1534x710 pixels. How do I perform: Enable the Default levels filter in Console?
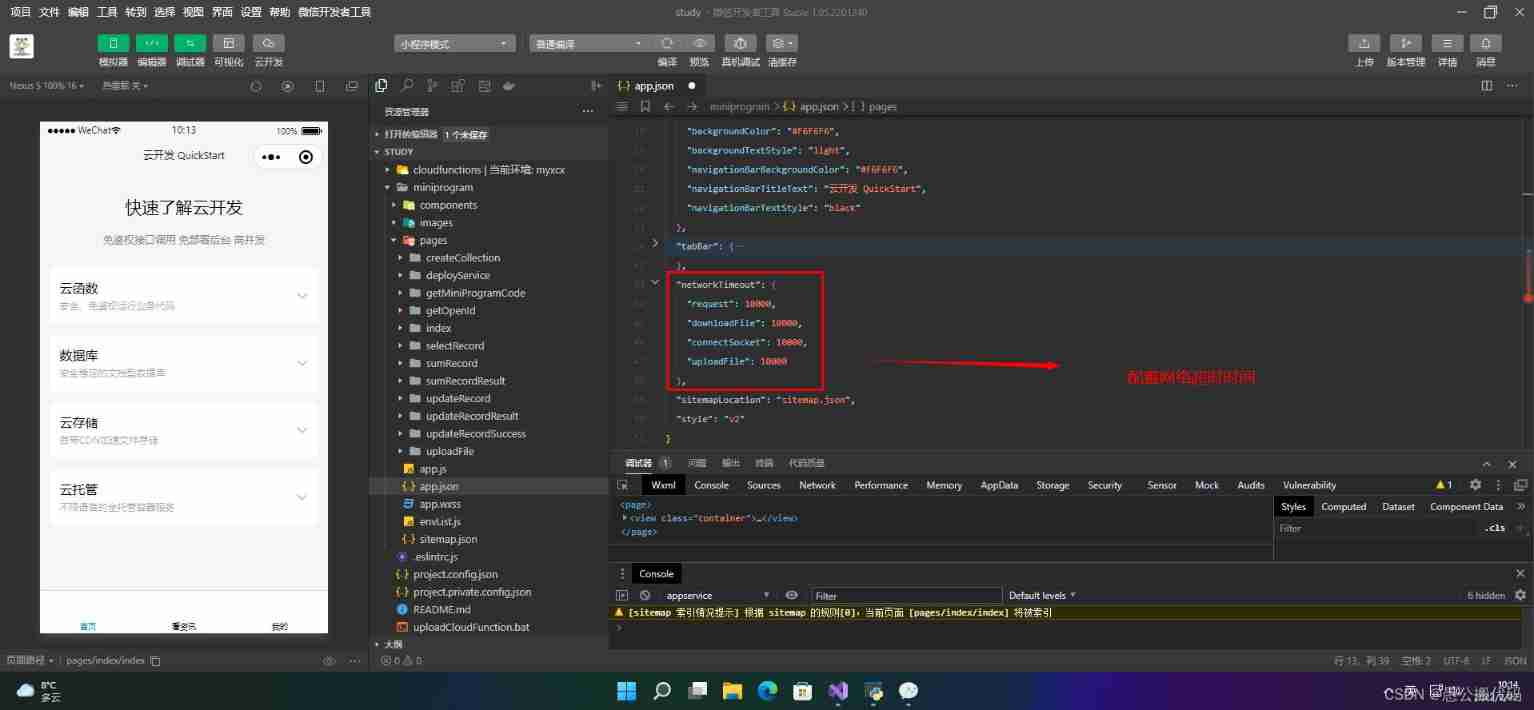click(1041, 595)
